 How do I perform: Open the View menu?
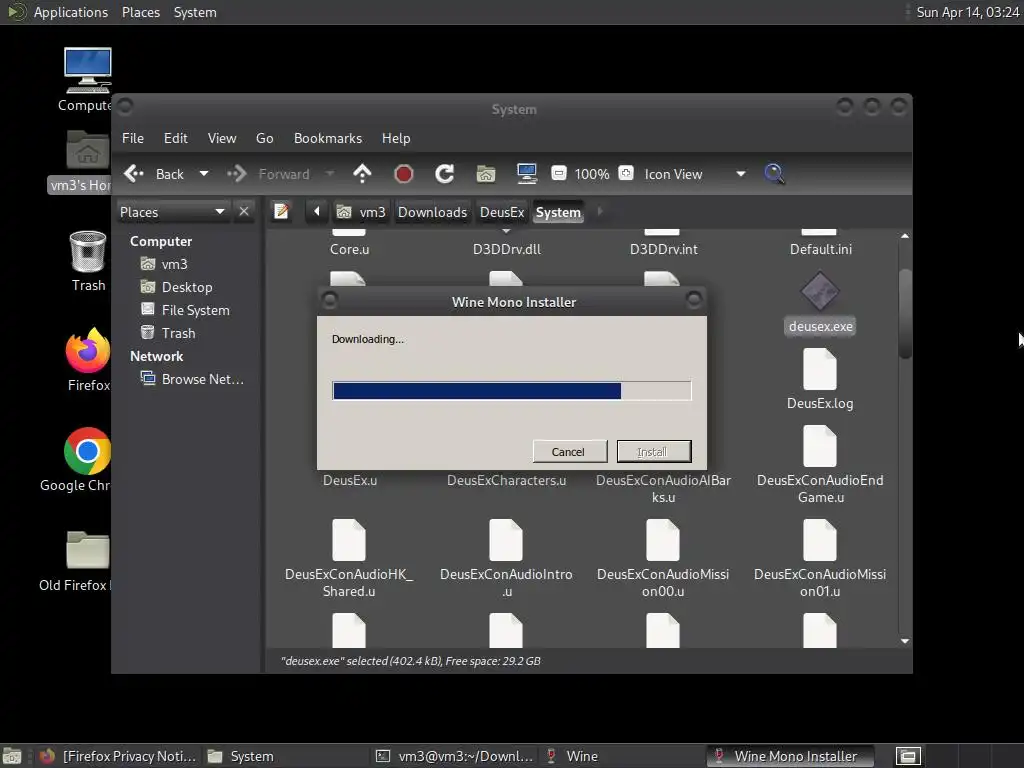(222, 138)
